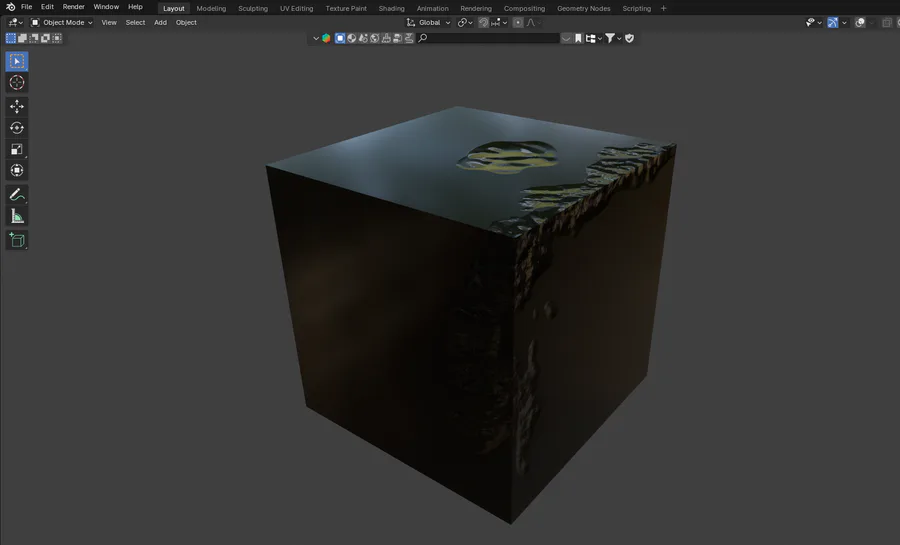Image resolution: width=900 pixels, height=545 pixels.
Task: Open the Window menu
Action: [x=106, y=7]
